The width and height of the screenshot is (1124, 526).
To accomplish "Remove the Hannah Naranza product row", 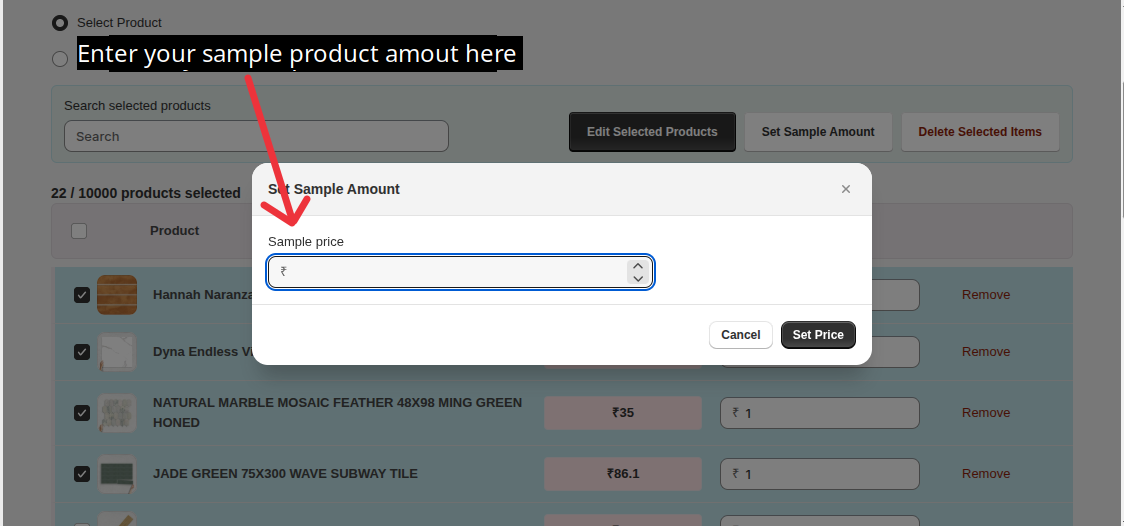I will (986, 295).
